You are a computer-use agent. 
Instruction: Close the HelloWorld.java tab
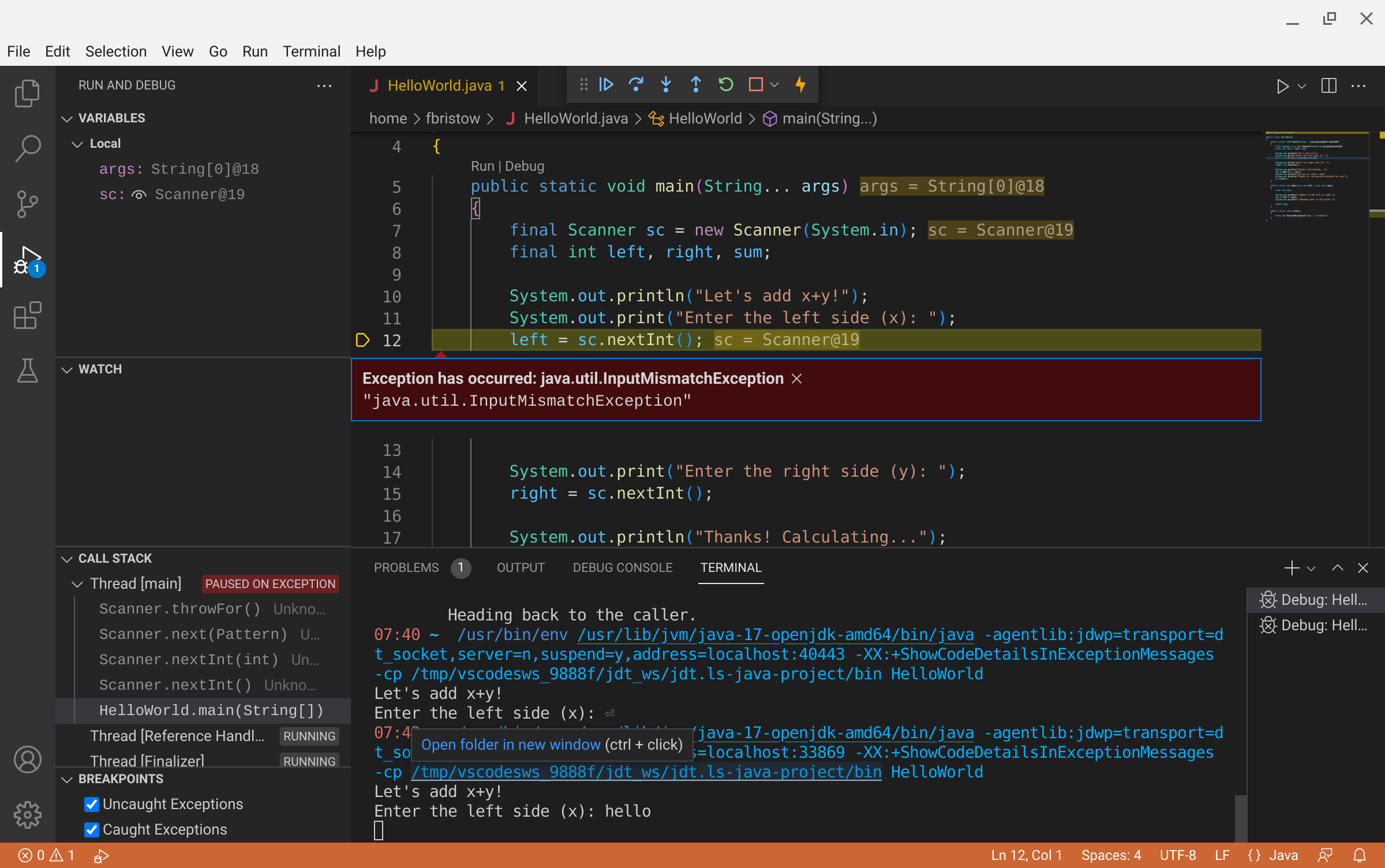tap(522, 86)
